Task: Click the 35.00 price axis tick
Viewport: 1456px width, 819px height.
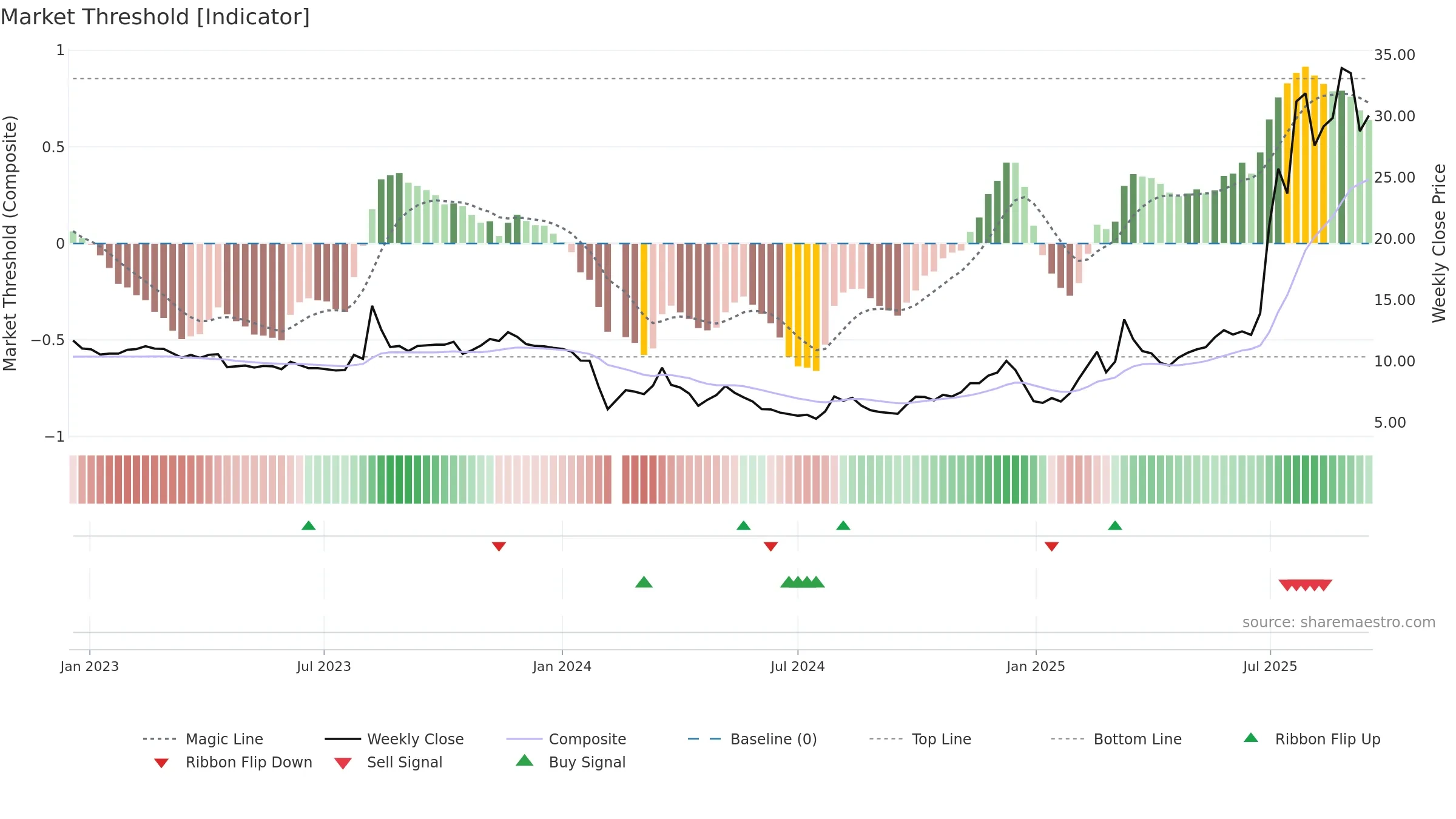Action: 1394,55
